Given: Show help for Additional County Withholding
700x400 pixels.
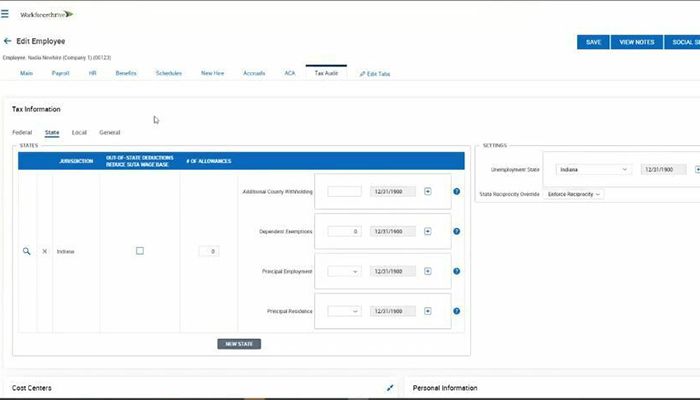Looking at the screenshot, I should tap(456, 192).
